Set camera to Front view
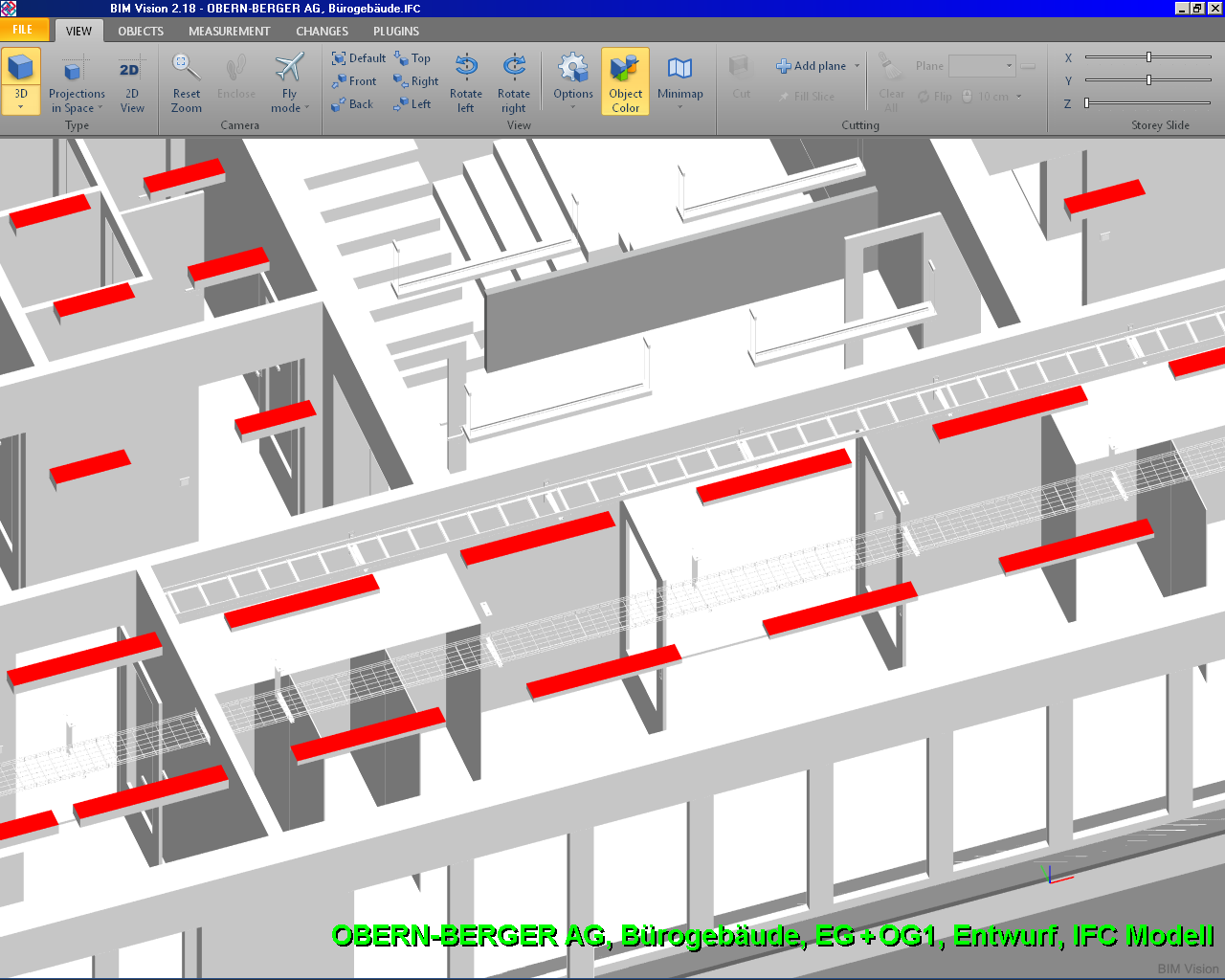The height and width of the screenshot is (980, 1225). coord(354,81)
